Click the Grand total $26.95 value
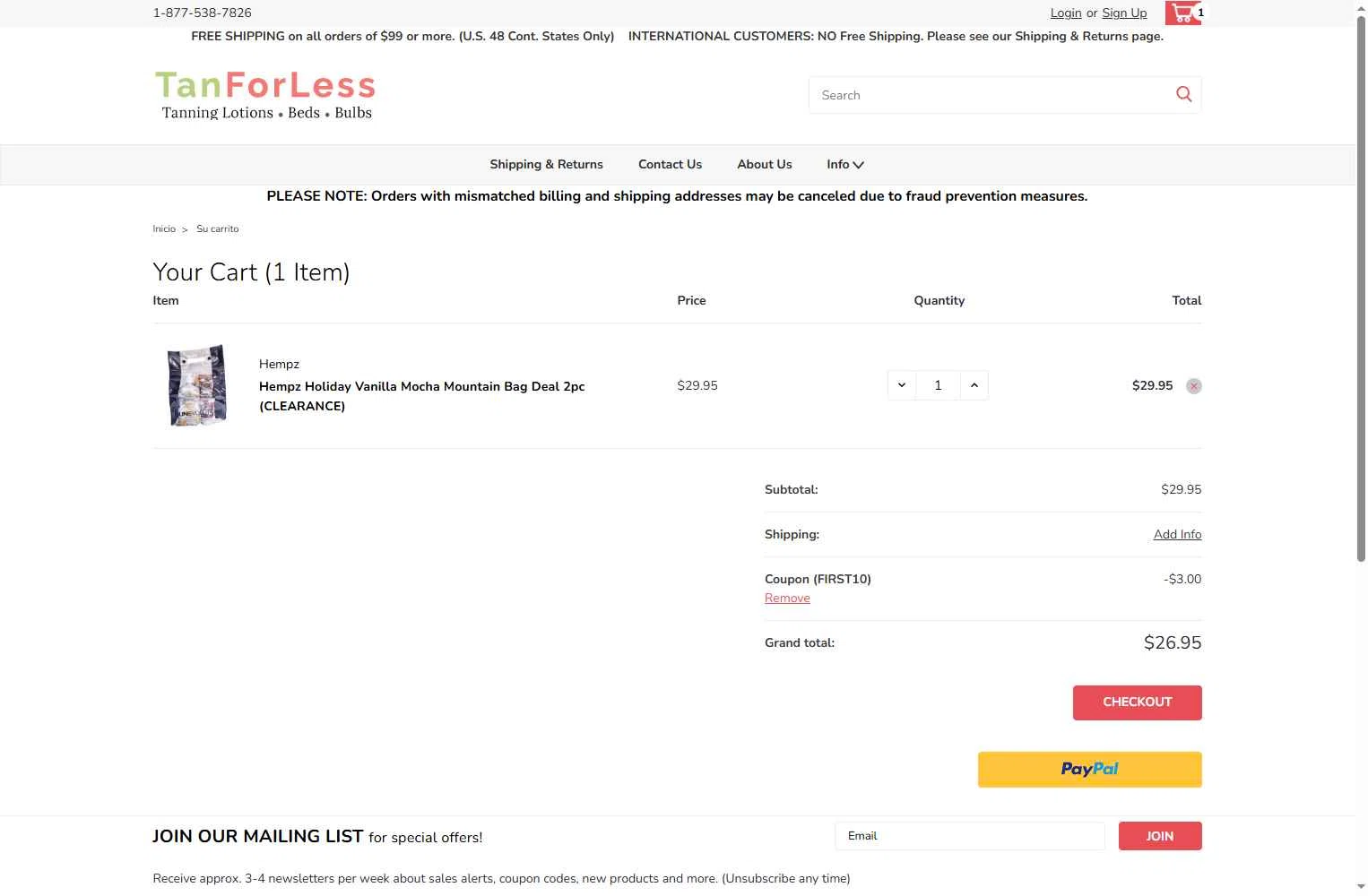1368x896 pixels. (1173, 642)
